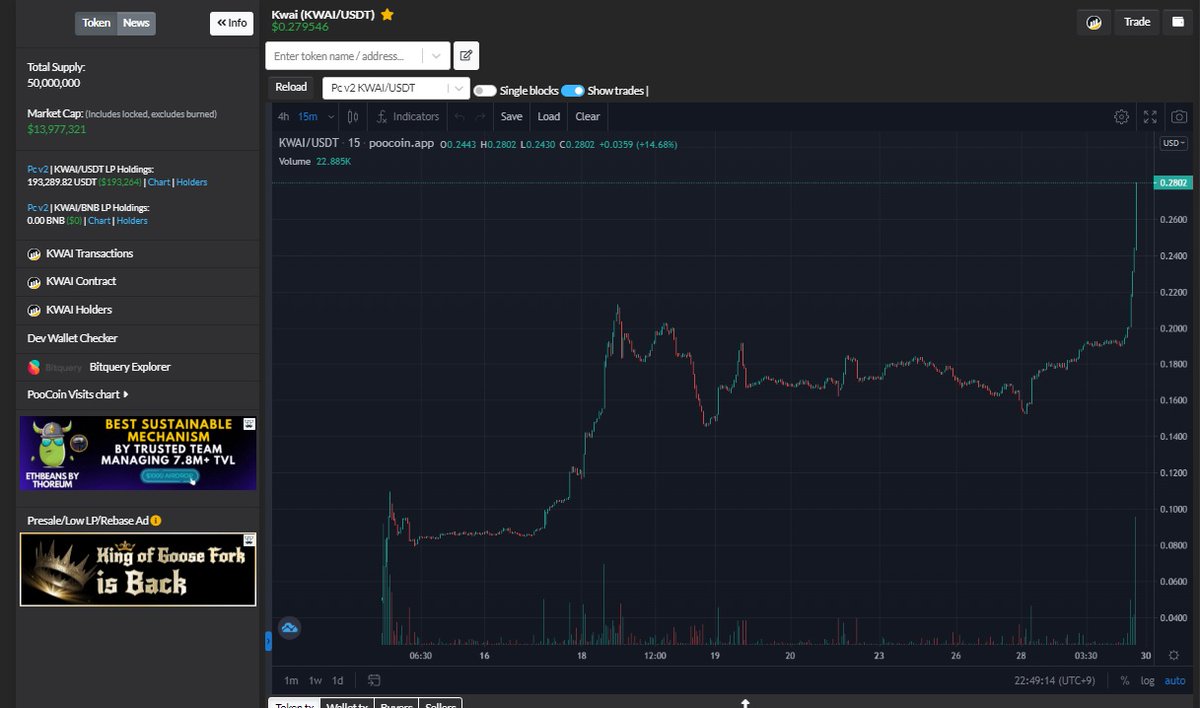Toggle auto scale mode
The width and height of the screenshot is (1200, 708).
[1174, 680]
